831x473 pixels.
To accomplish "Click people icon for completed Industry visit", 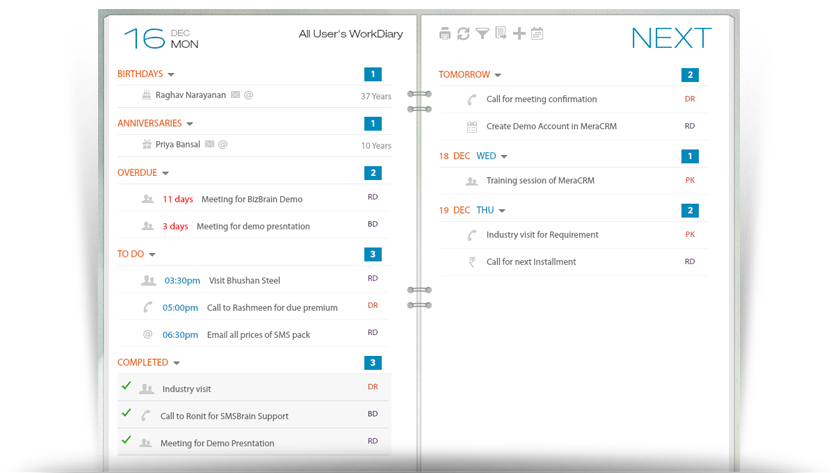I will (147, 389).
